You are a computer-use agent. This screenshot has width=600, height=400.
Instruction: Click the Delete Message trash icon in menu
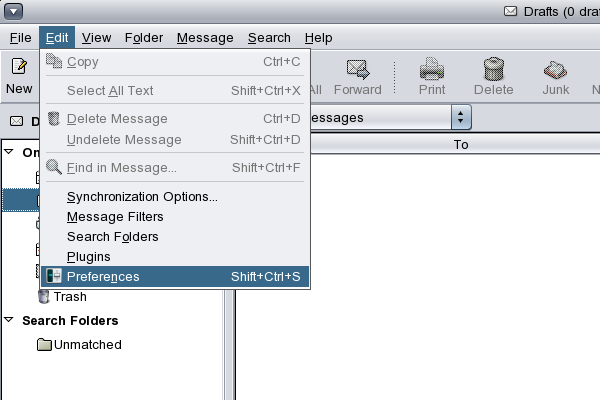[x=54, y=118]
